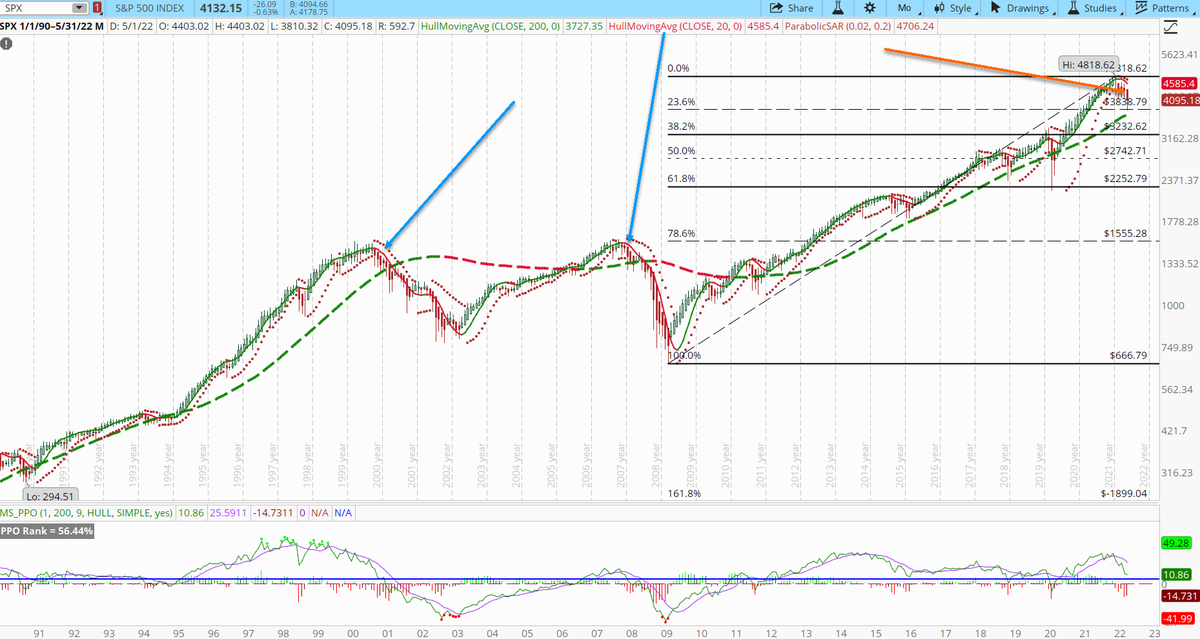Click the 161.8% Fibonacci extension label
The image size is (1200, 639).
(x=684, y=493)
